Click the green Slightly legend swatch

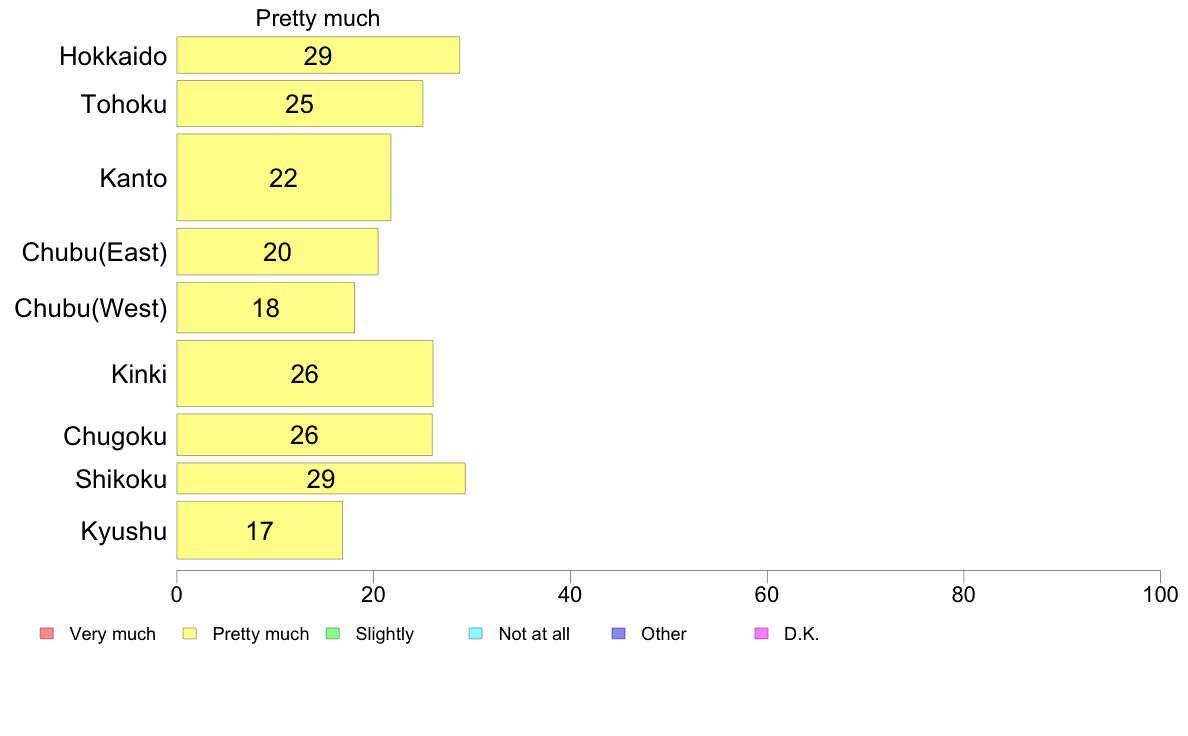tap(333, 634)
